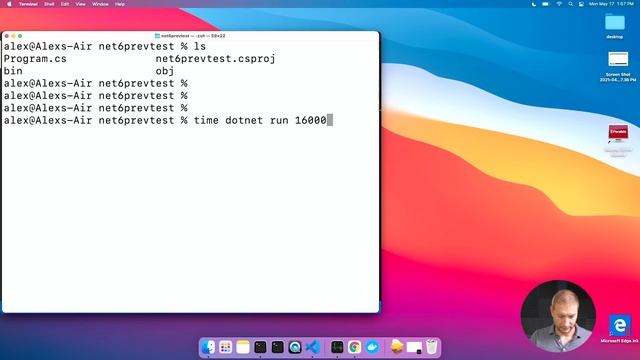The image size is (640, 360).
Task: Open the Edit menu
Action: point(65,4)
